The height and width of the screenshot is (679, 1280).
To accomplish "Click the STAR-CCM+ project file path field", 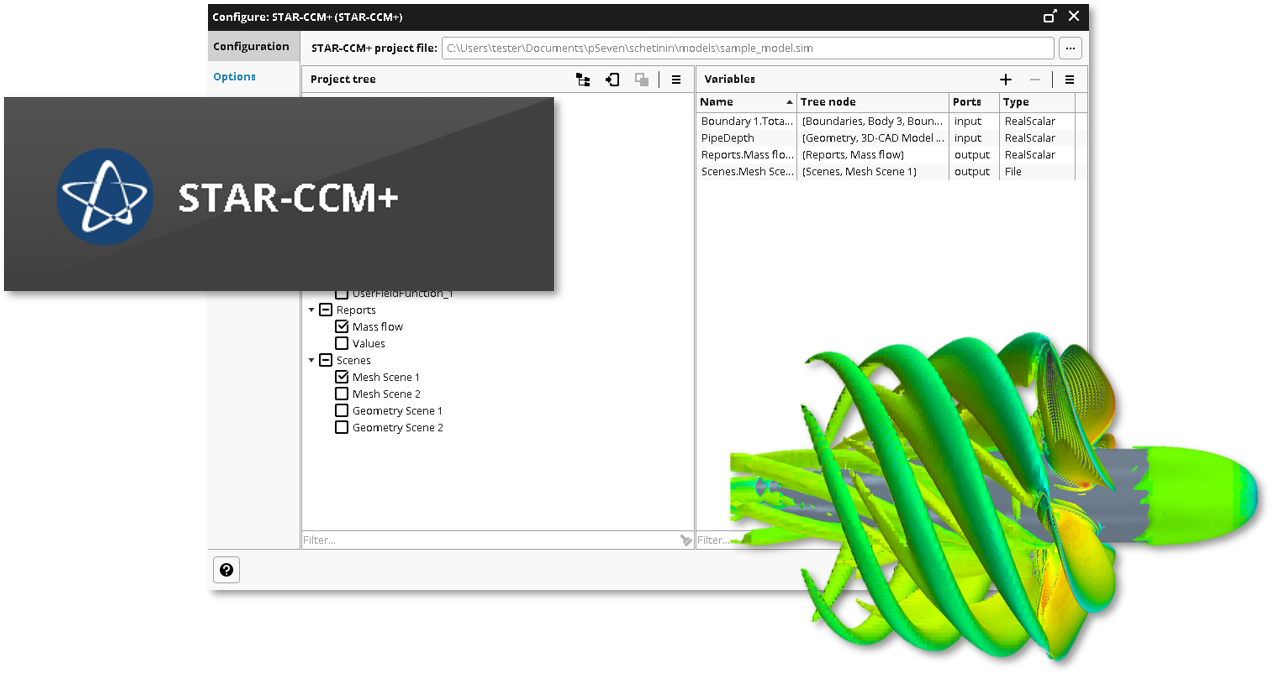I will [x=748, y=48].
